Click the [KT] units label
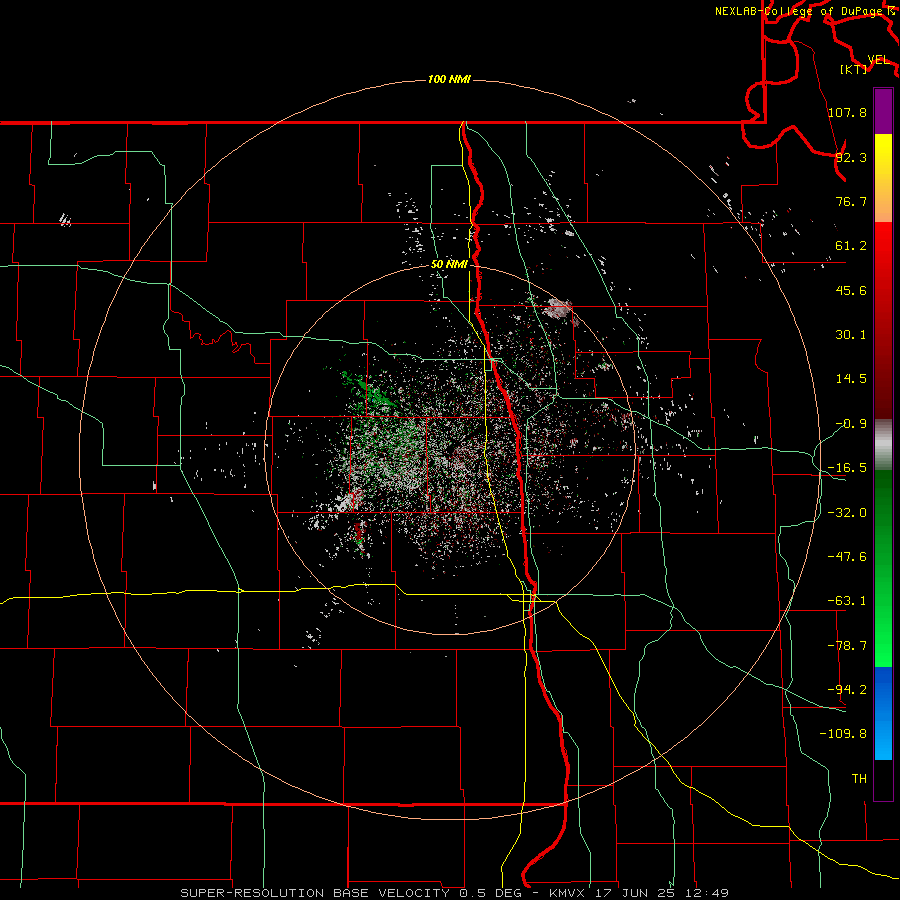The width and height of the screenshot is (900, 900). click(x=854, y=69)
